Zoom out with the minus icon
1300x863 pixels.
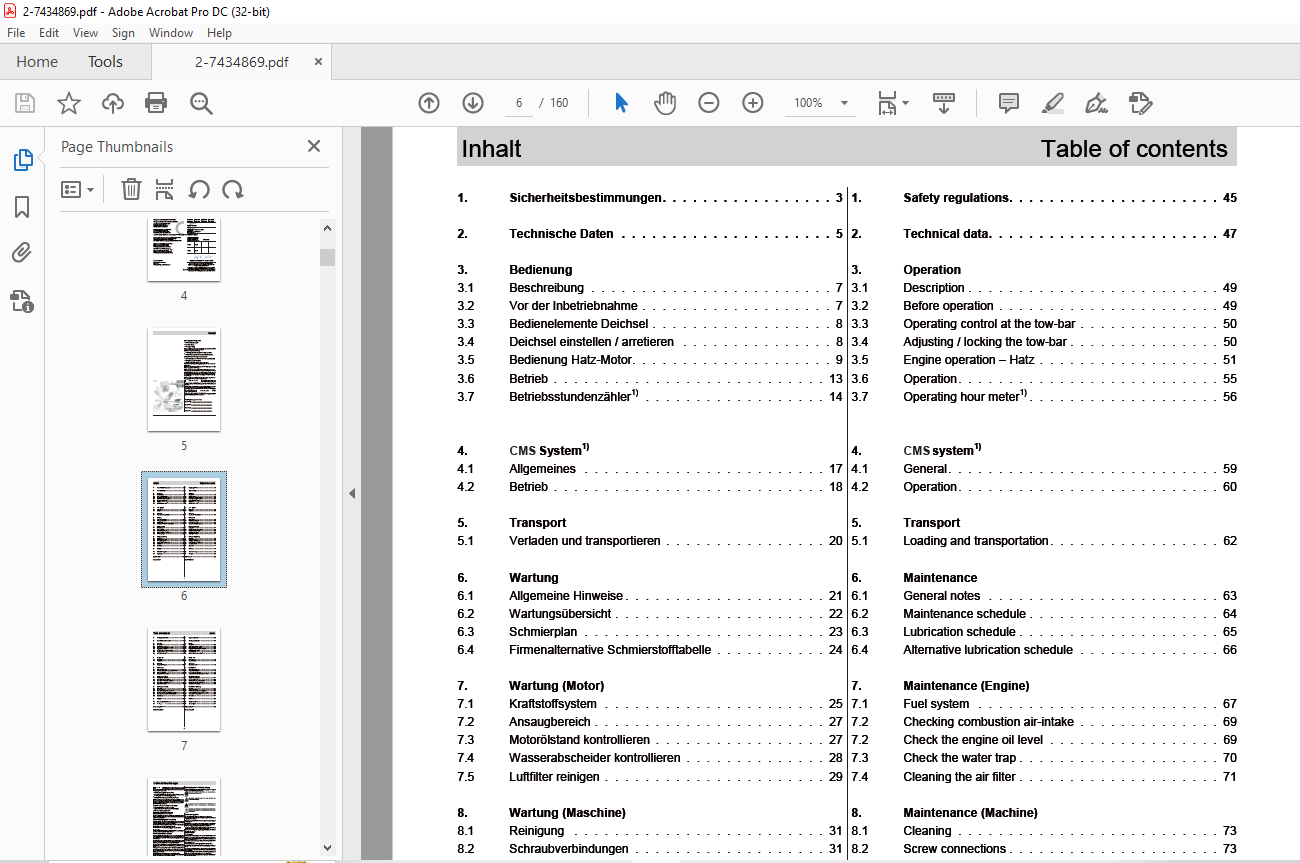pyautogui.click(x=709, y=103)
